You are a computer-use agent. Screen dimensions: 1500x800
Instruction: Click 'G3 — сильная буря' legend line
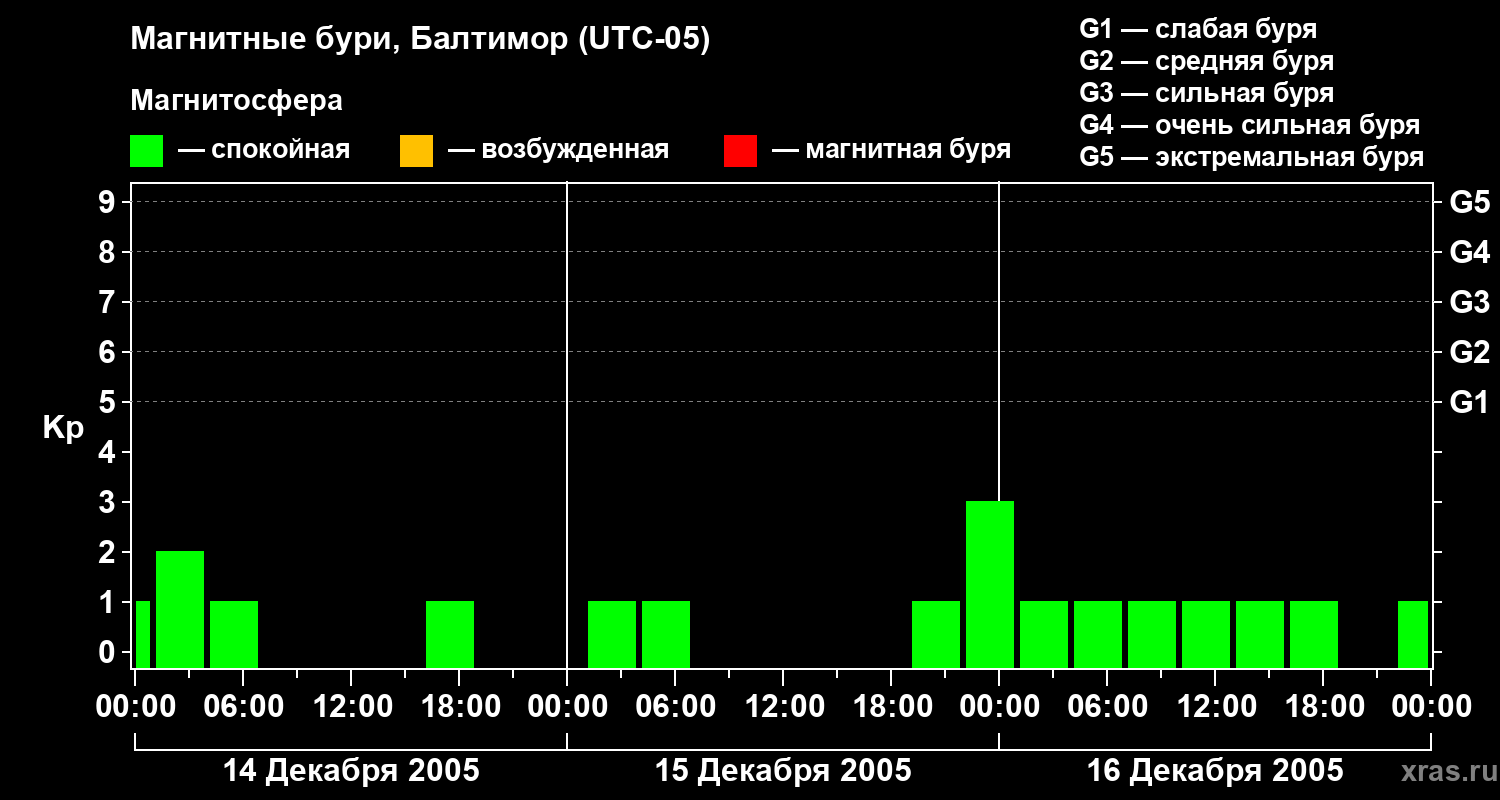tap(1206, 93)
